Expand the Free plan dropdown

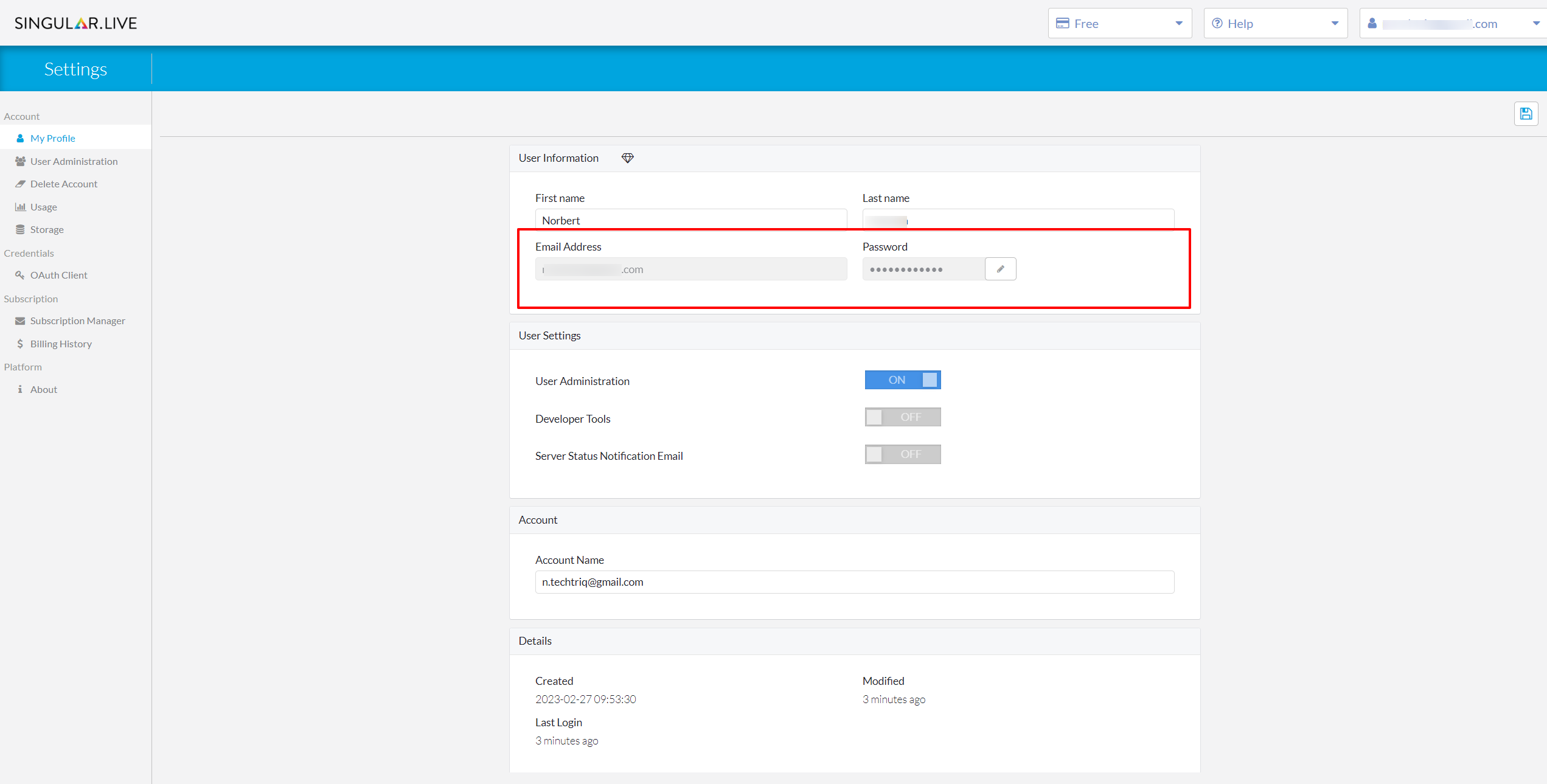pyautogui.click(x=1119, y=24)
